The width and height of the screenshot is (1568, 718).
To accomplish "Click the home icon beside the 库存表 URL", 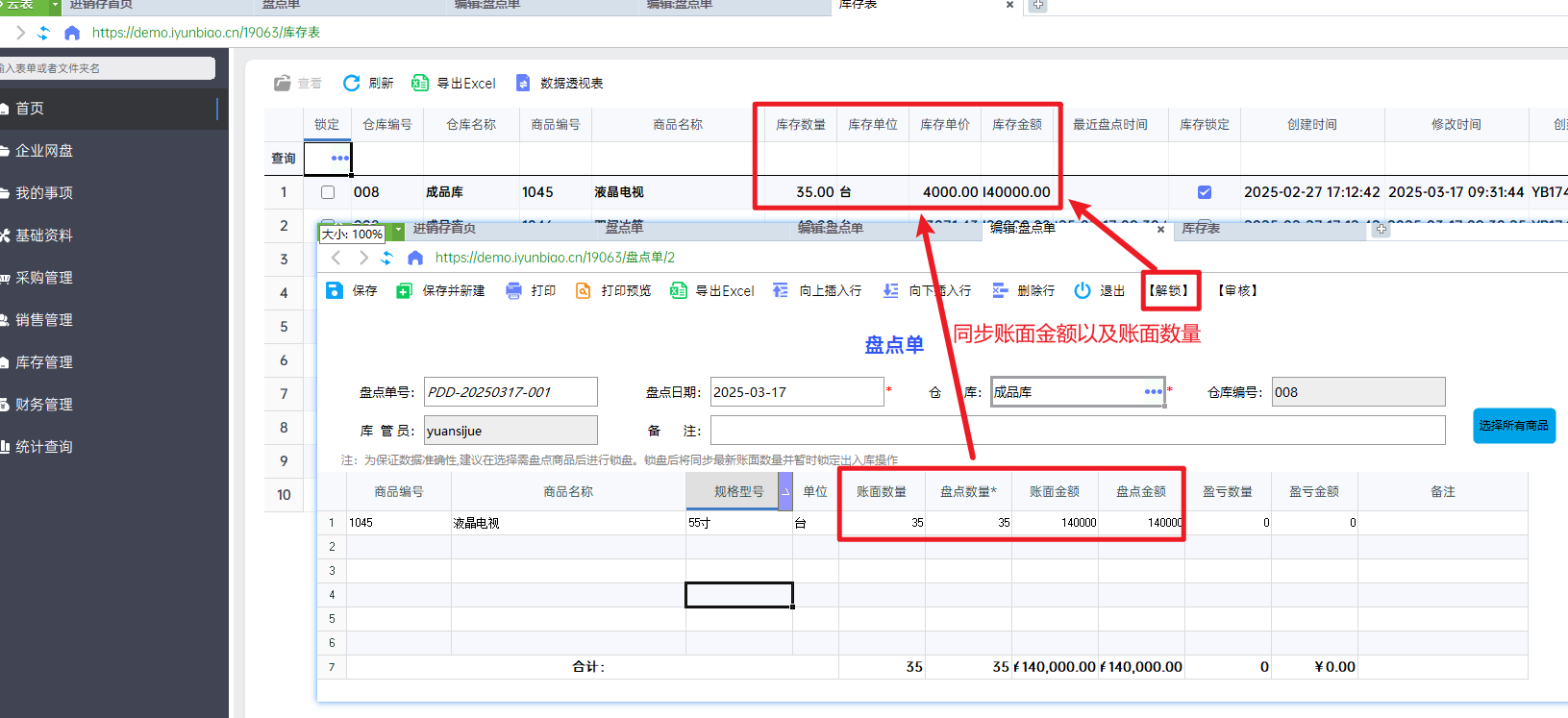I will coord(72,33).
